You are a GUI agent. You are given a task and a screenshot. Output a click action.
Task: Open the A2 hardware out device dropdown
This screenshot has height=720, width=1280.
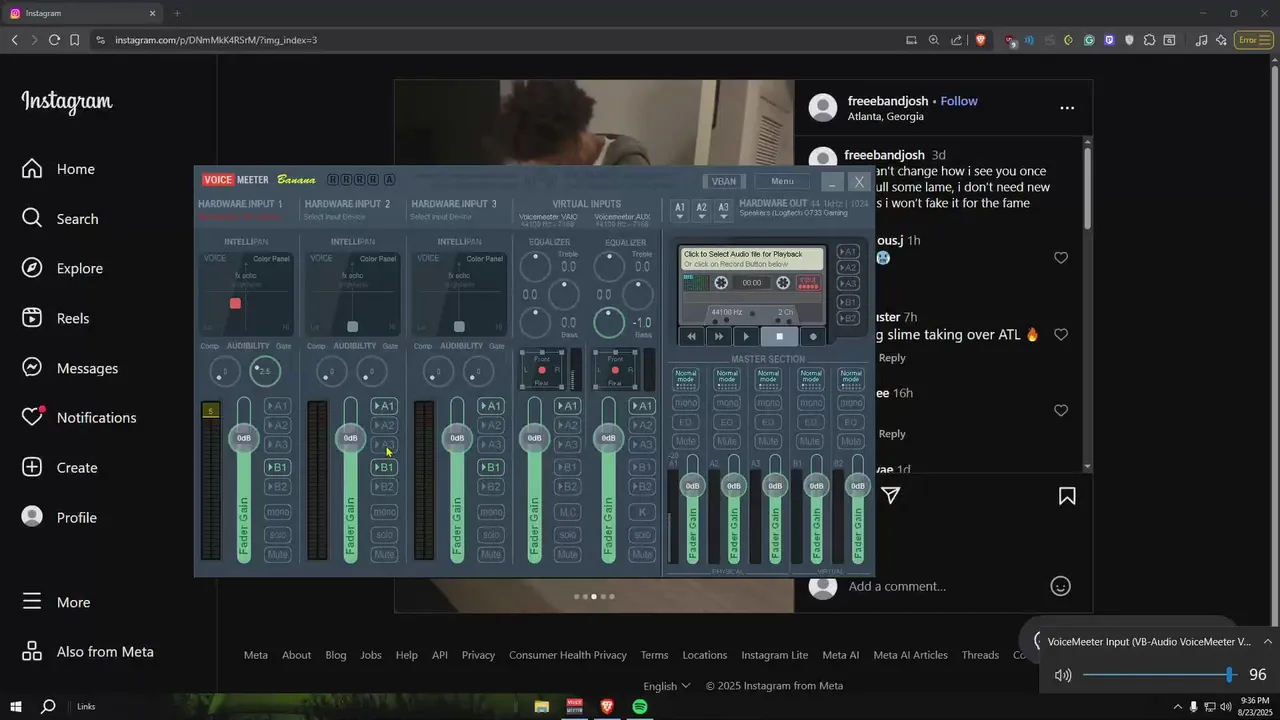tap(701, 210)
